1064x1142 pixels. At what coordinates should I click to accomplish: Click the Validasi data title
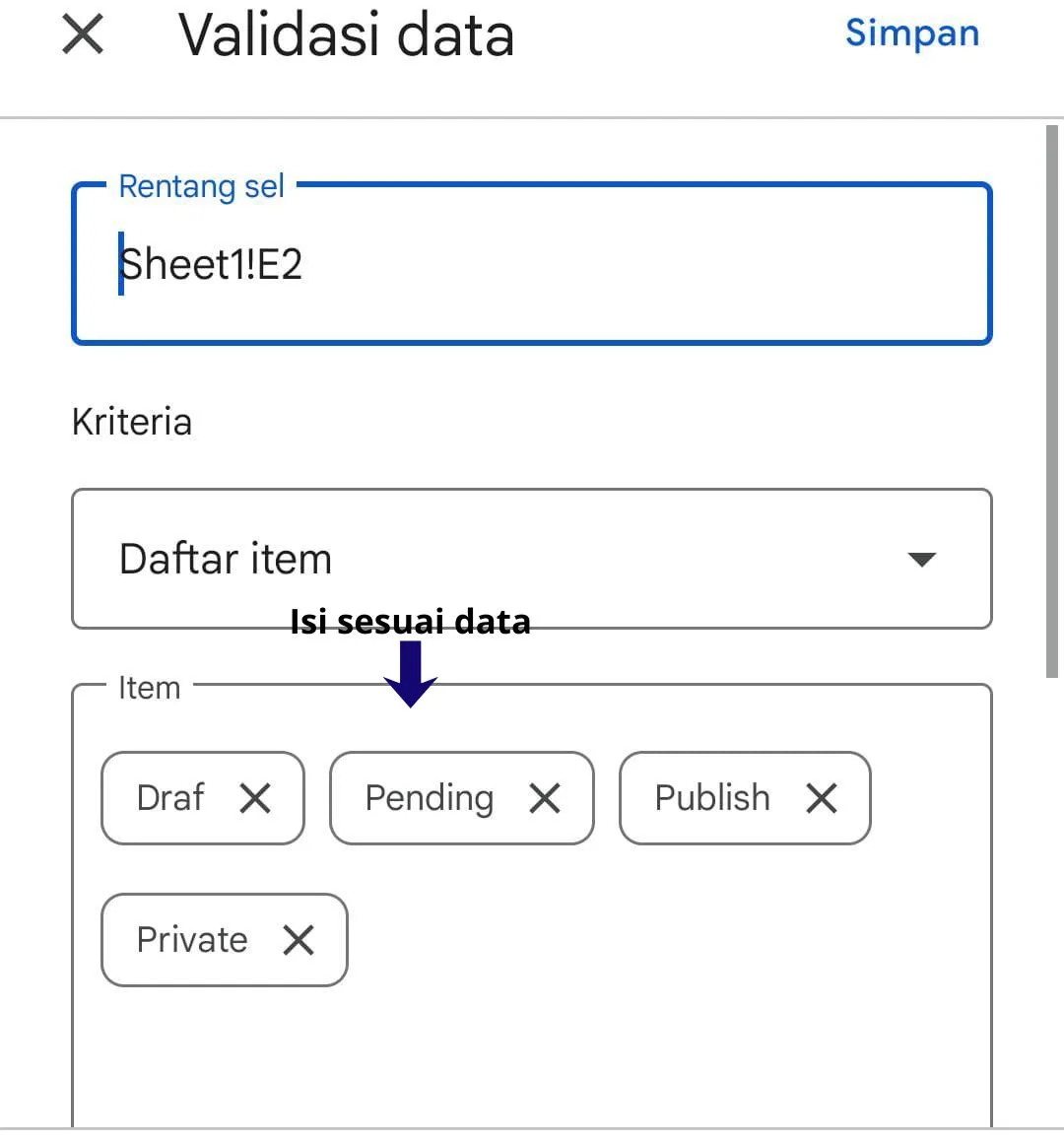click(346, 35)
